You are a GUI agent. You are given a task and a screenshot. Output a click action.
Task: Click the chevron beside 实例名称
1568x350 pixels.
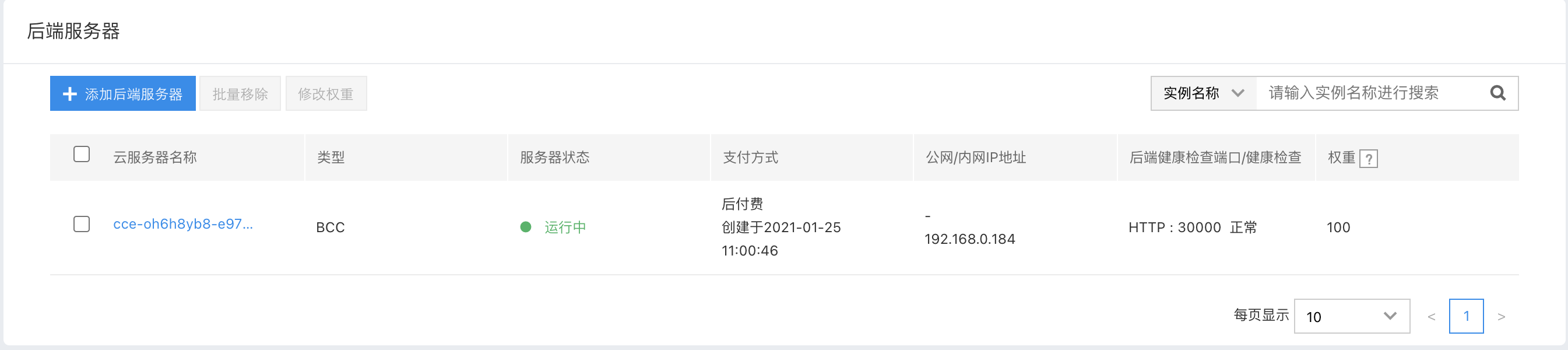pyautogui.click(x=1237, y=93)
